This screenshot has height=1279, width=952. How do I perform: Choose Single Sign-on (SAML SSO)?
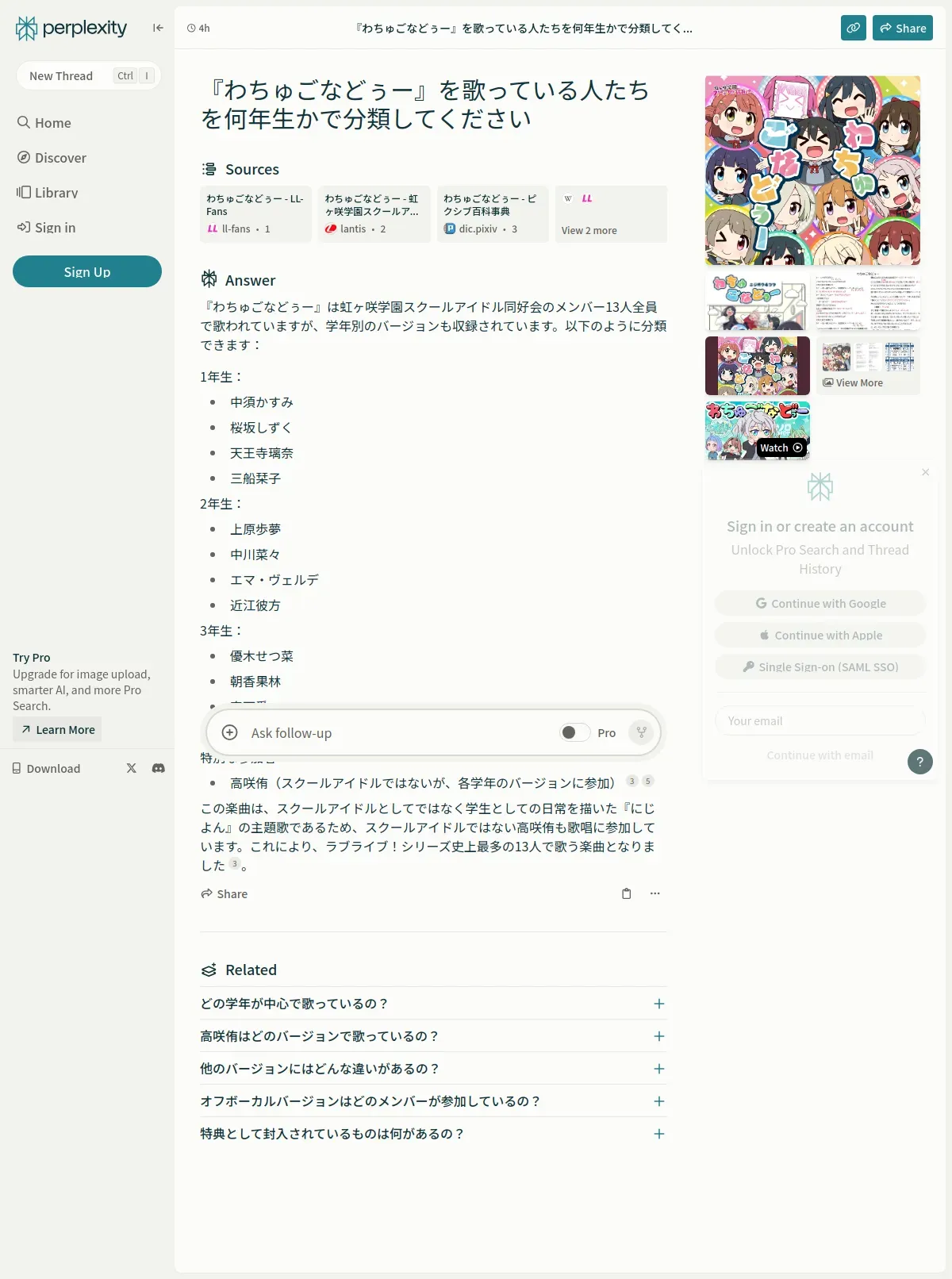820,666
